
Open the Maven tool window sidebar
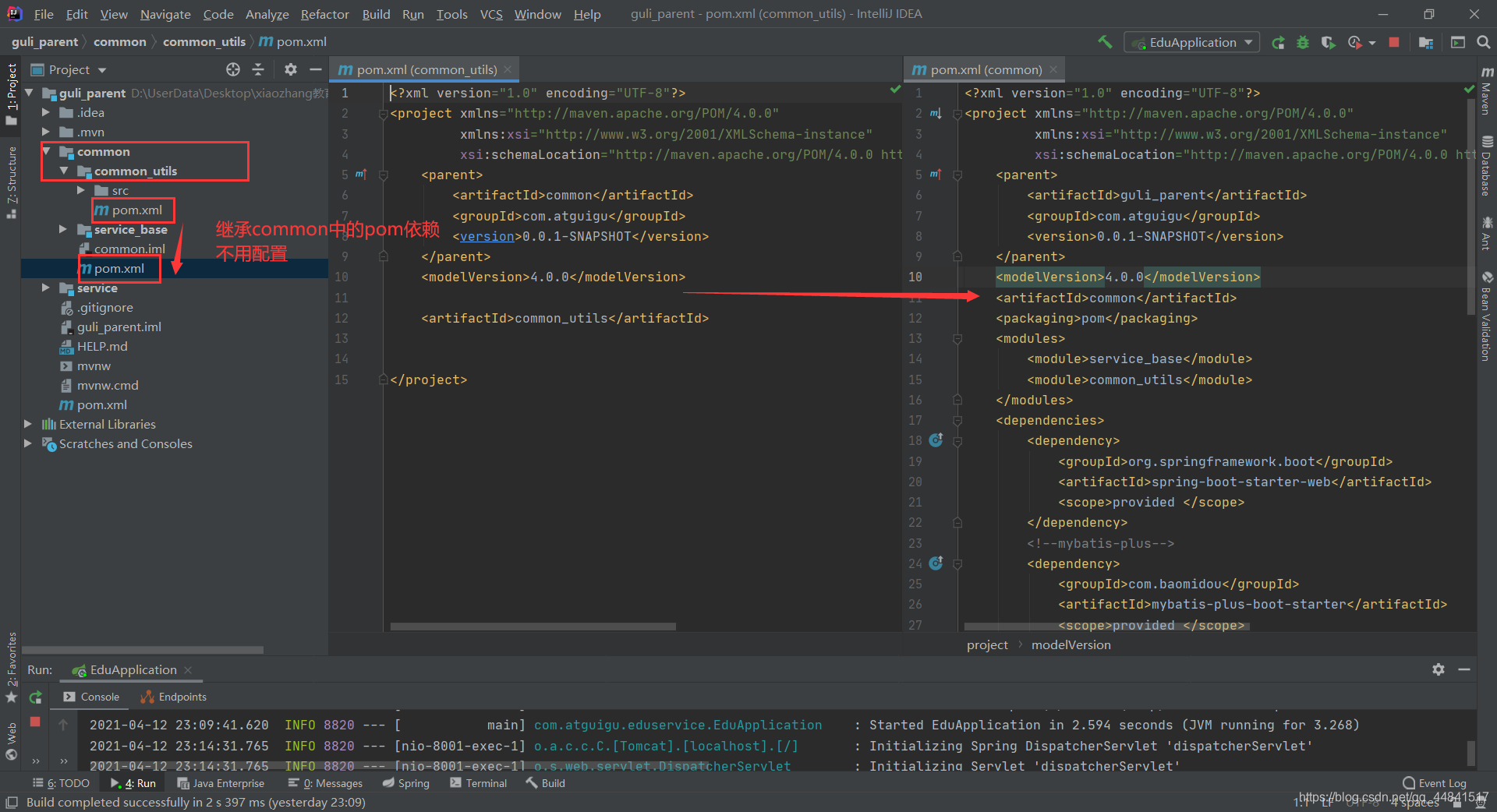tap(1487, 90)
